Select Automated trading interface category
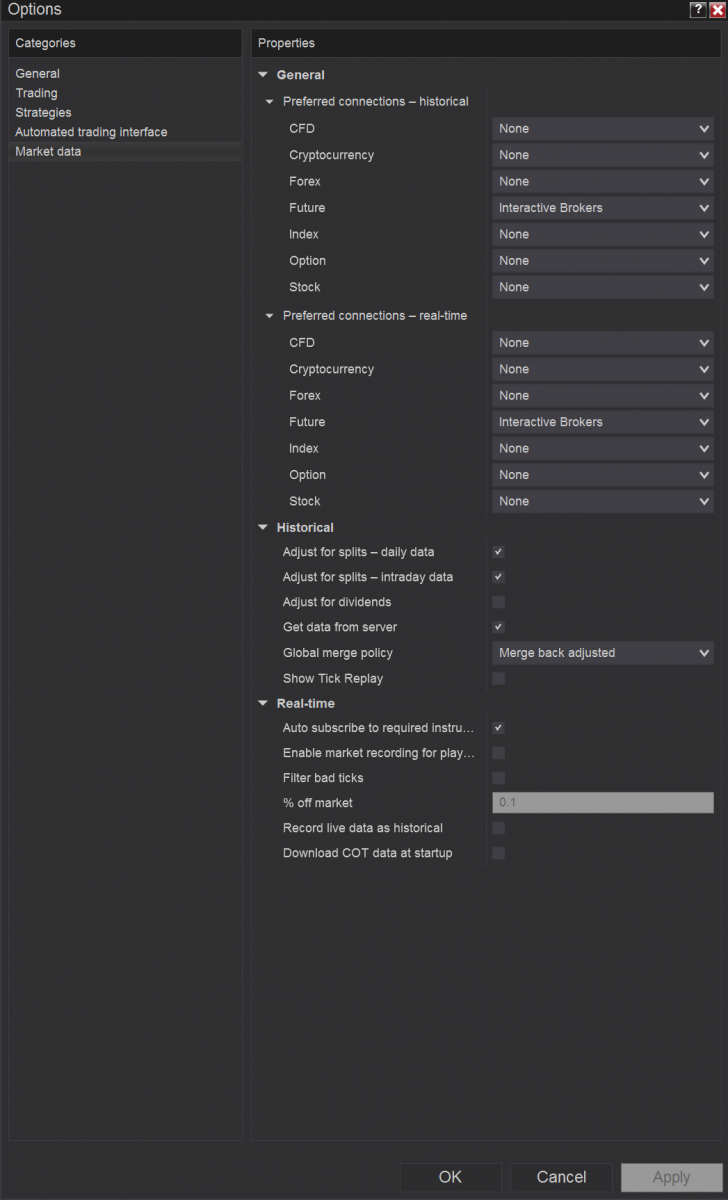The width and height of the screenshot is (728, 1200). [x=91, y=132]
